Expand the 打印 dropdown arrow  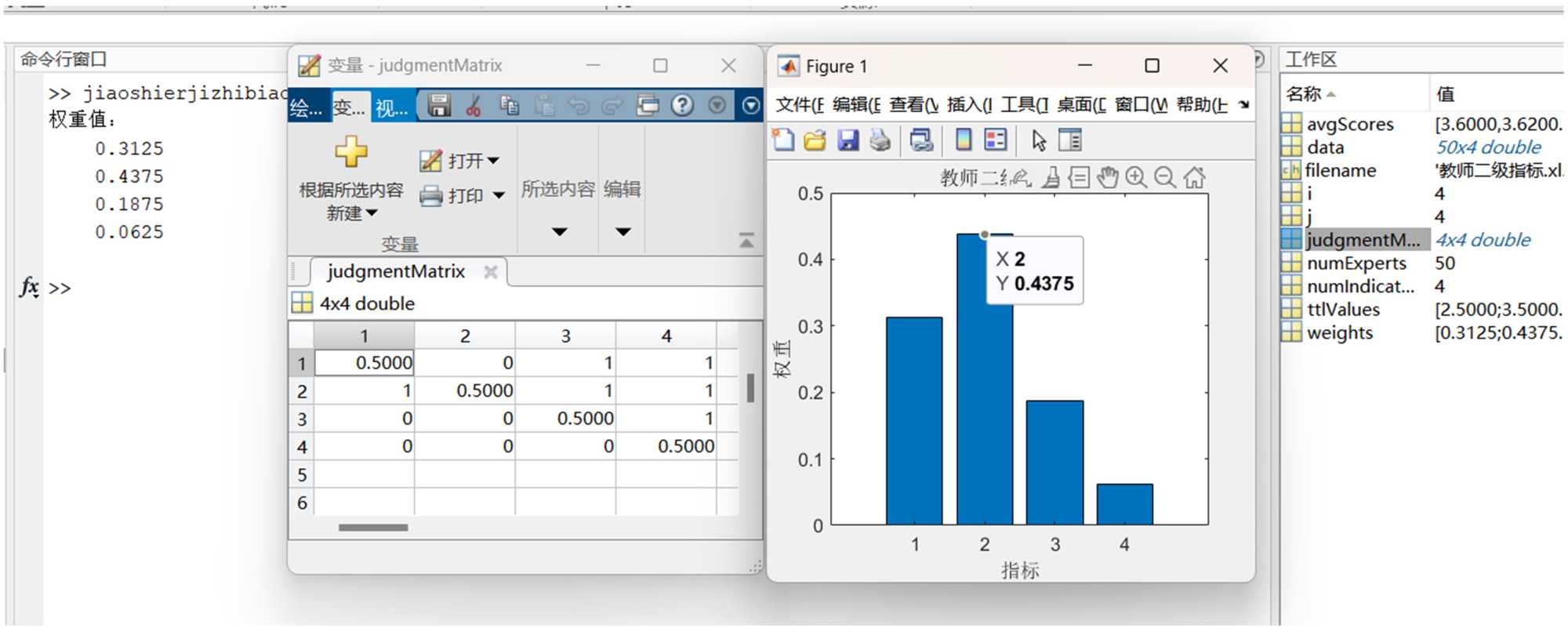pos(499,195)
